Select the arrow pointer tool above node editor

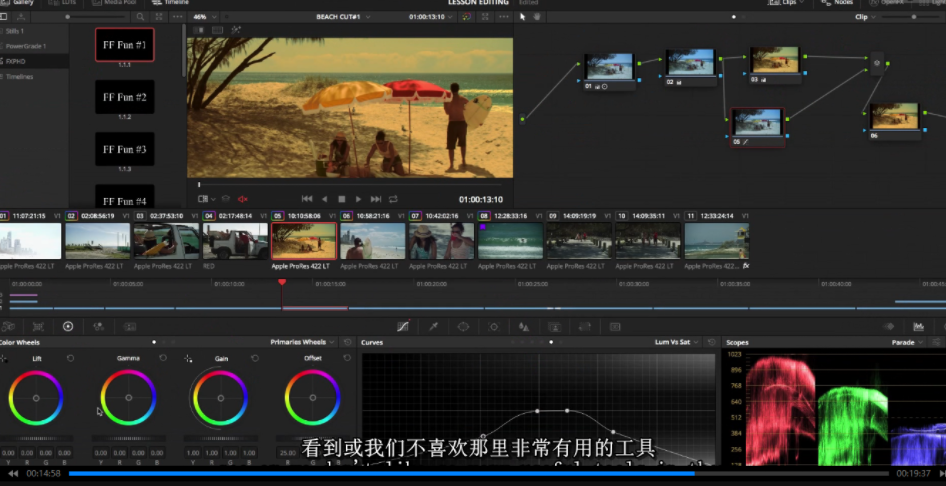pos(522,17)
